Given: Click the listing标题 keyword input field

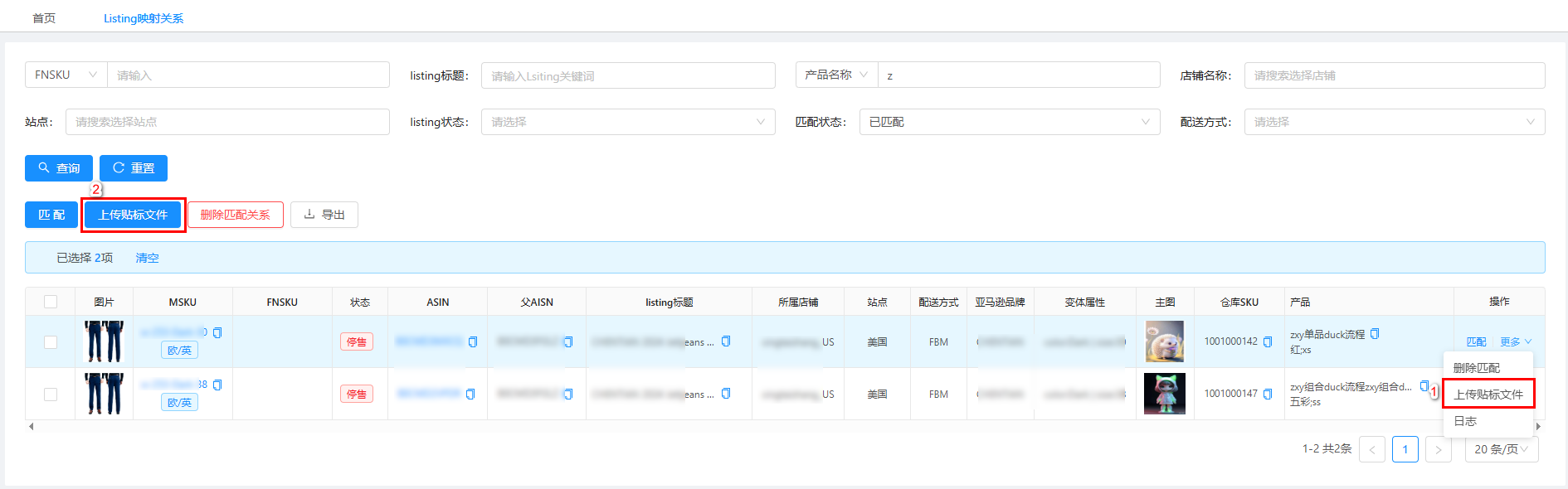Looking at the screenshot, I should (627, 75).
